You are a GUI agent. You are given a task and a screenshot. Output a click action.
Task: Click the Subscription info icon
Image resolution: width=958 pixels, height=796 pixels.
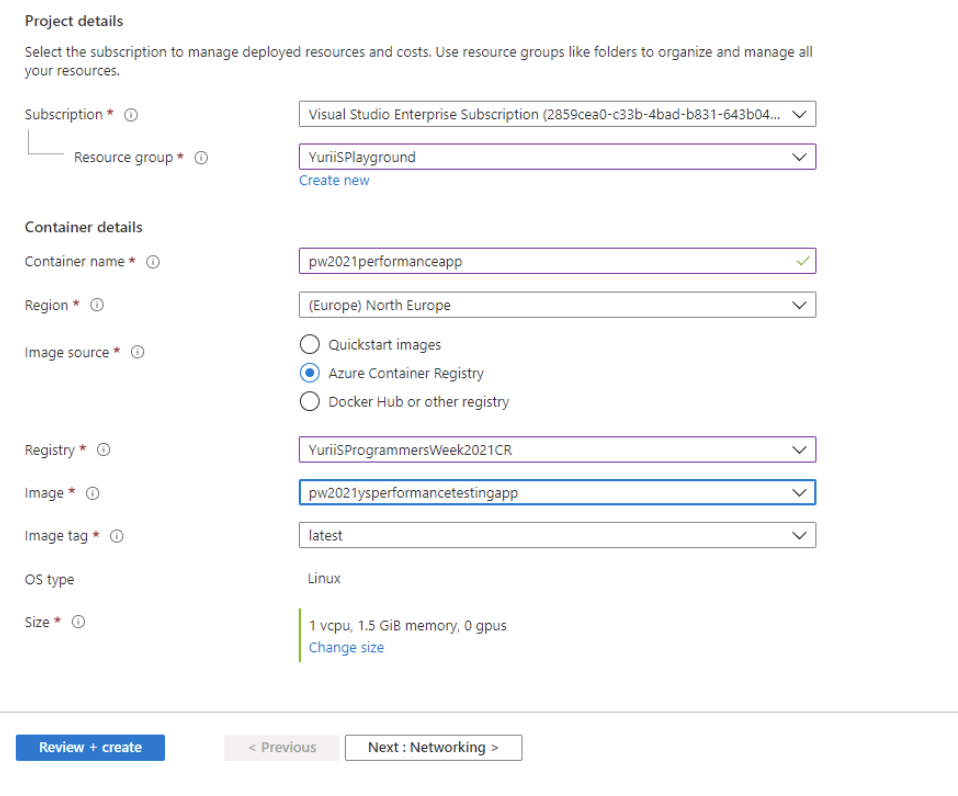pyautogui.click(x=131, y=115)
